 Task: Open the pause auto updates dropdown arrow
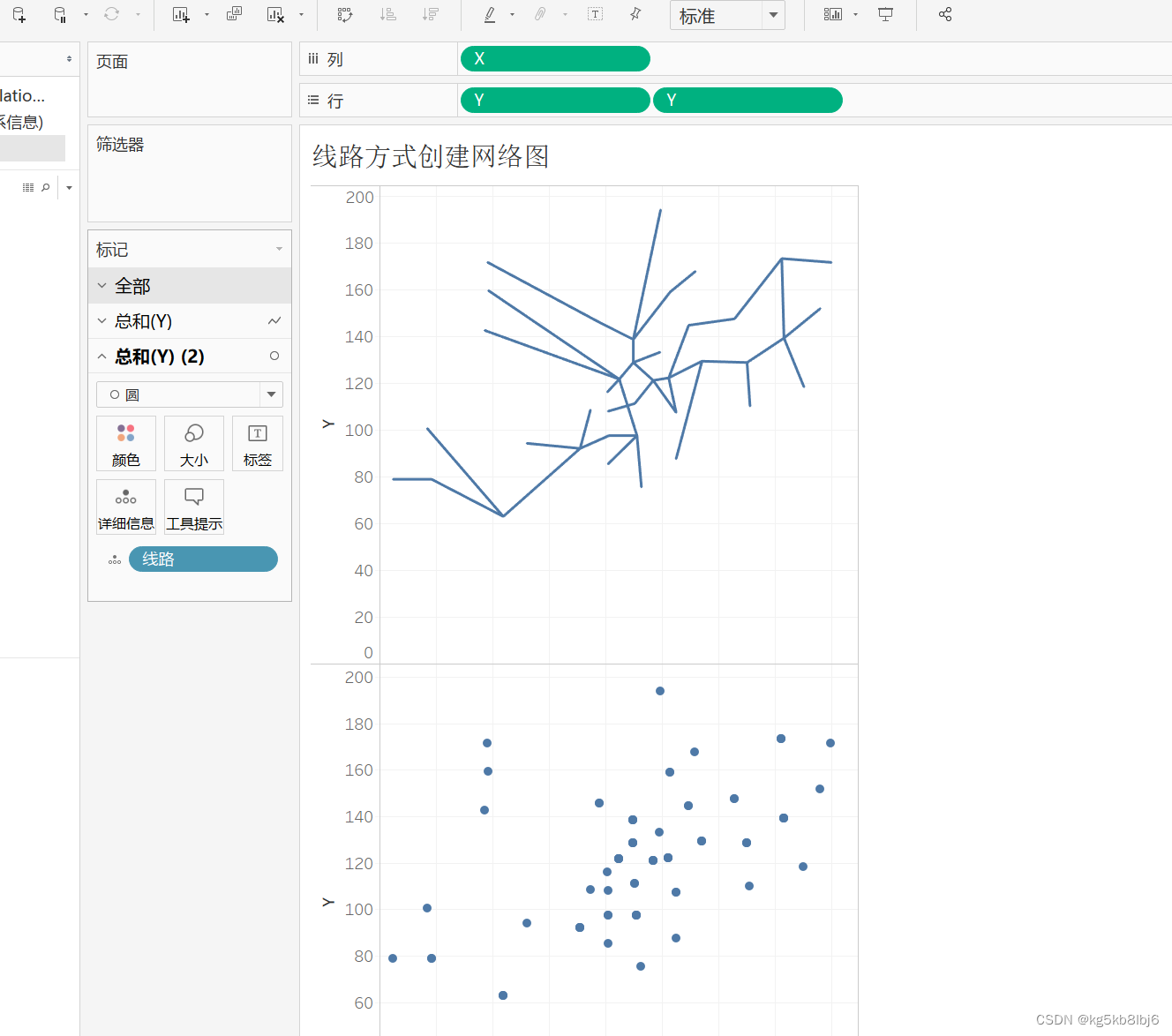(x=86, y=14)
